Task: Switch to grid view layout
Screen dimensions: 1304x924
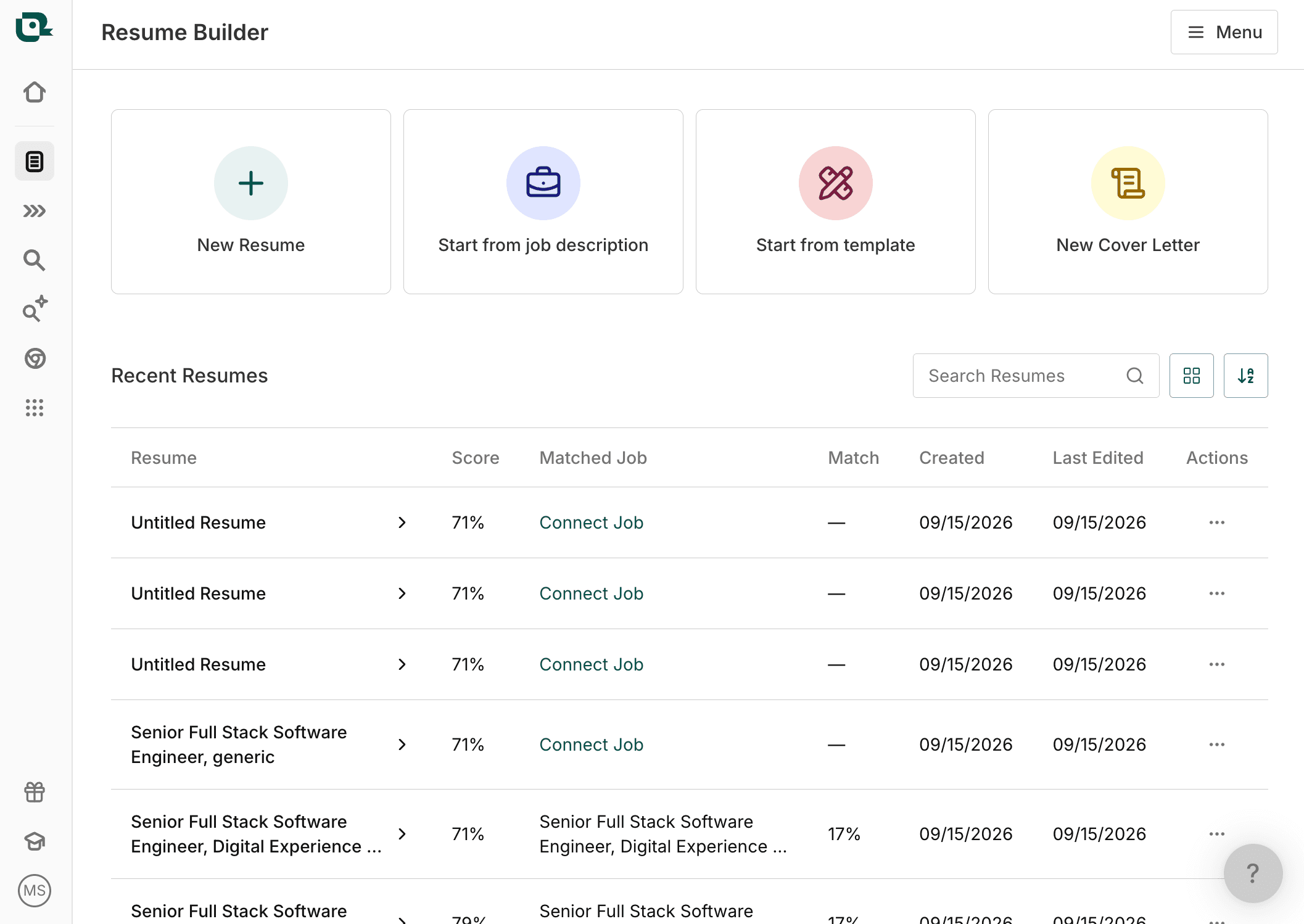Action: (1192, 376)
